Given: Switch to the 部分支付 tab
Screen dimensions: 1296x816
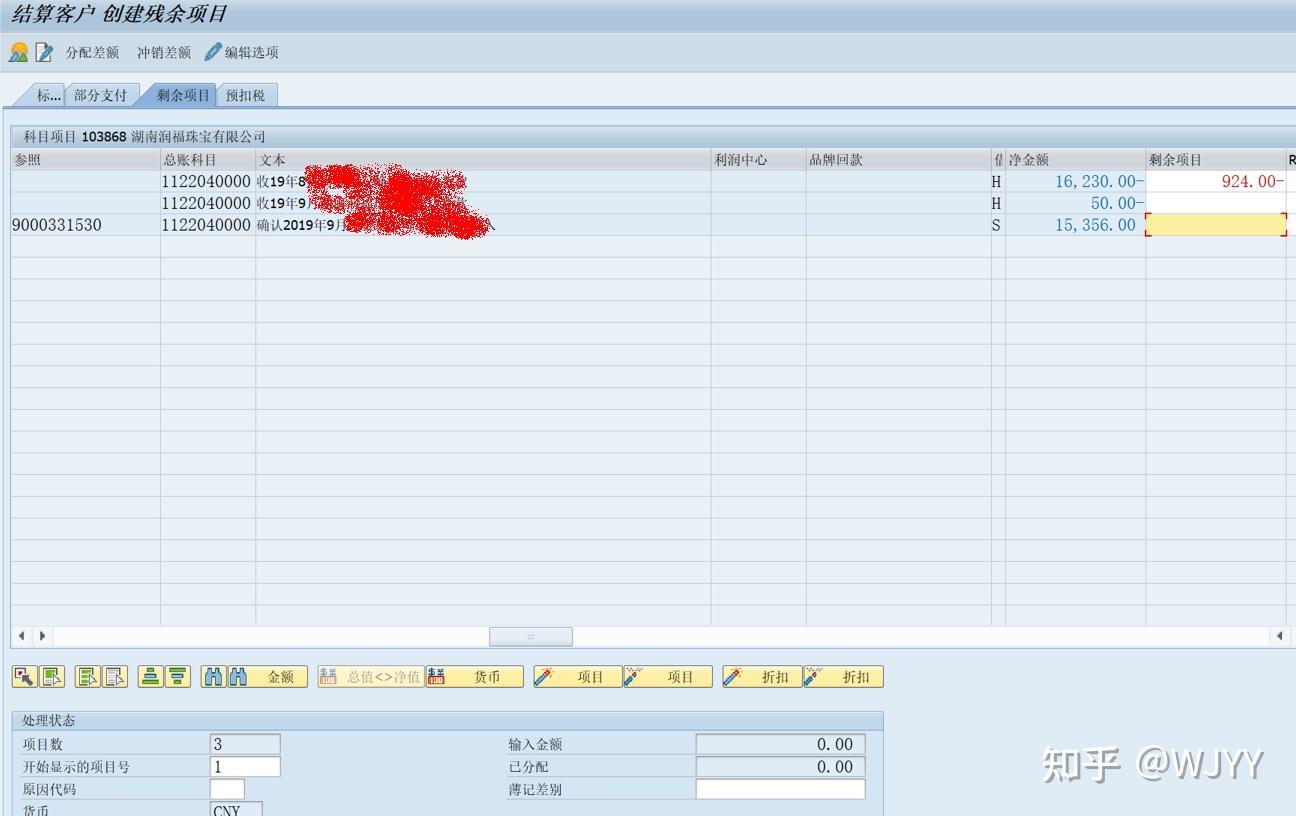Looking at the screenshot, I should [x=100, y=94].
